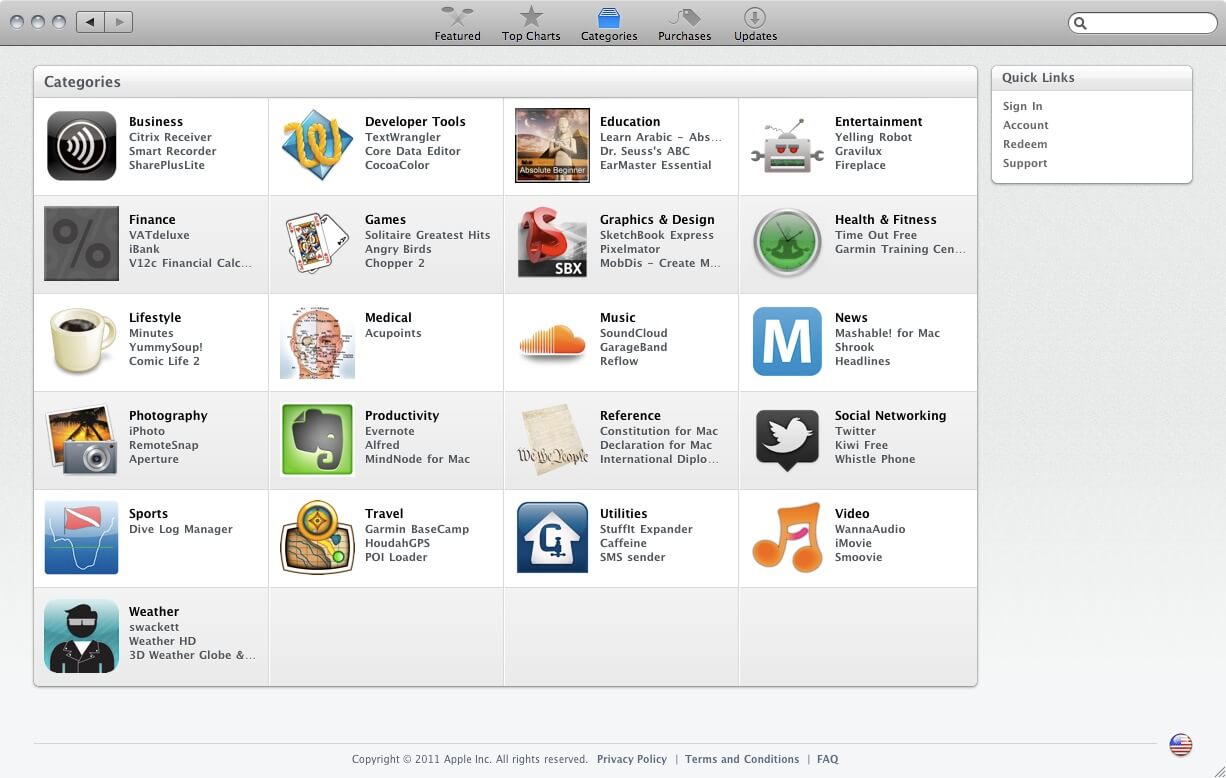Open Aperture under Photography
Viewport: 1226px width, 778px height.
click(154, 459)
